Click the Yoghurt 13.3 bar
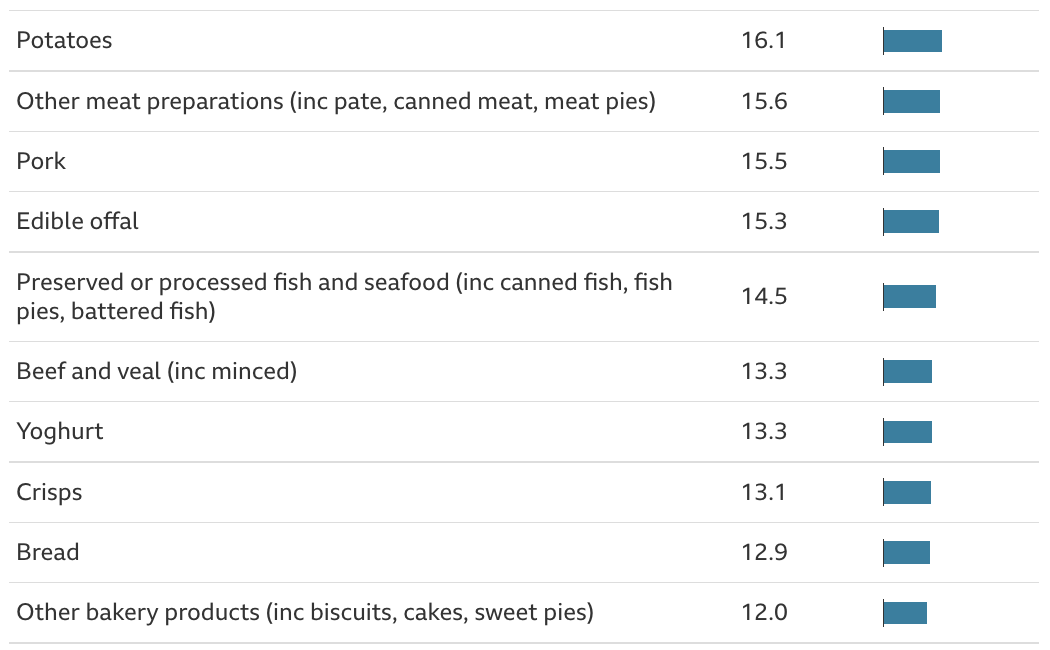 tap(907, 431)
